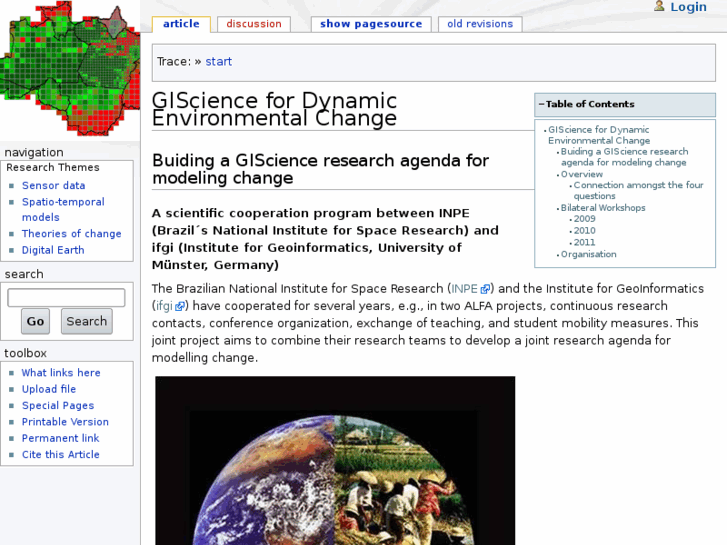Open the old revisions tab

[x=480, y=24]
